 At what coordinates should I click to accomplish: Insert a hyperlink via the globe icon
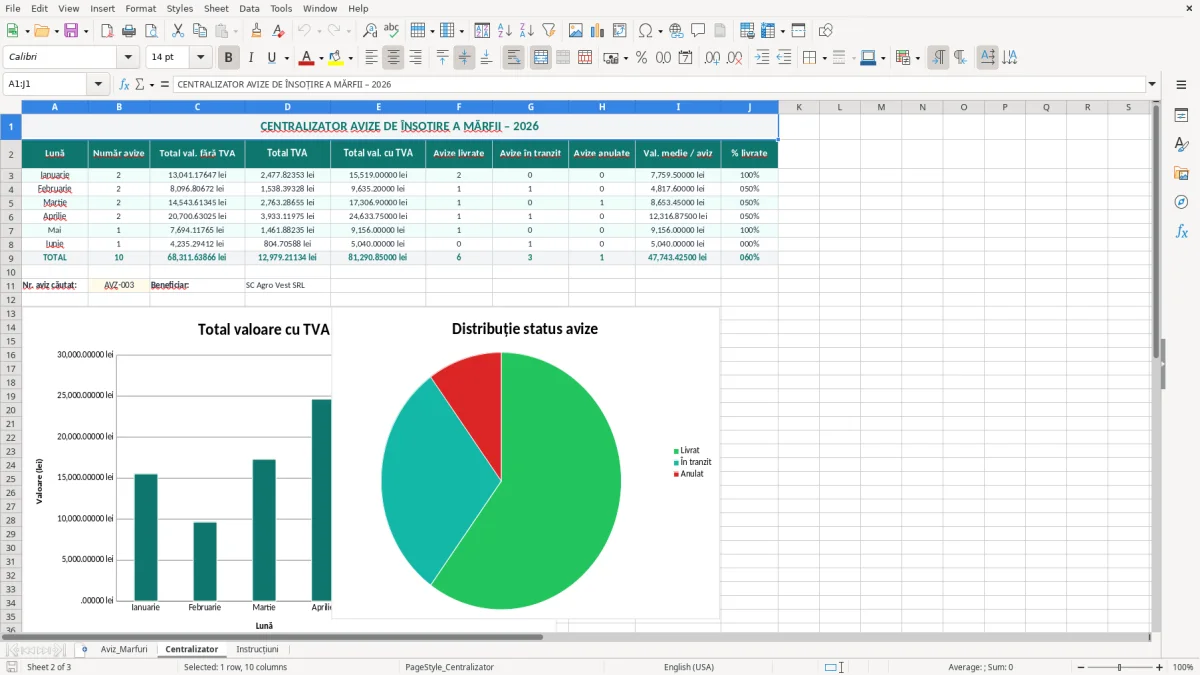676,31
